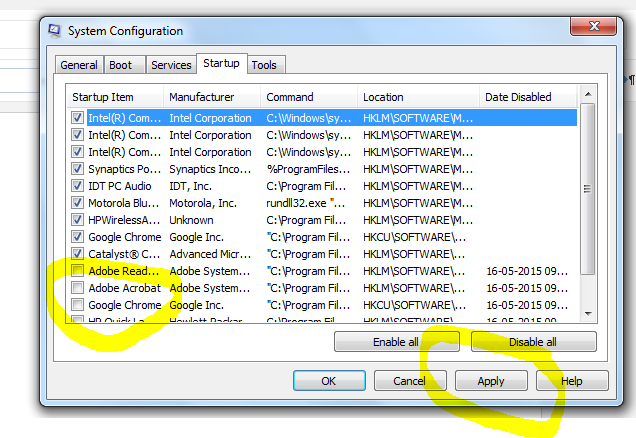This screenshot has height=438, width=636.
Task: Sort by Manufacturer column header
Action: coord(212,97)
